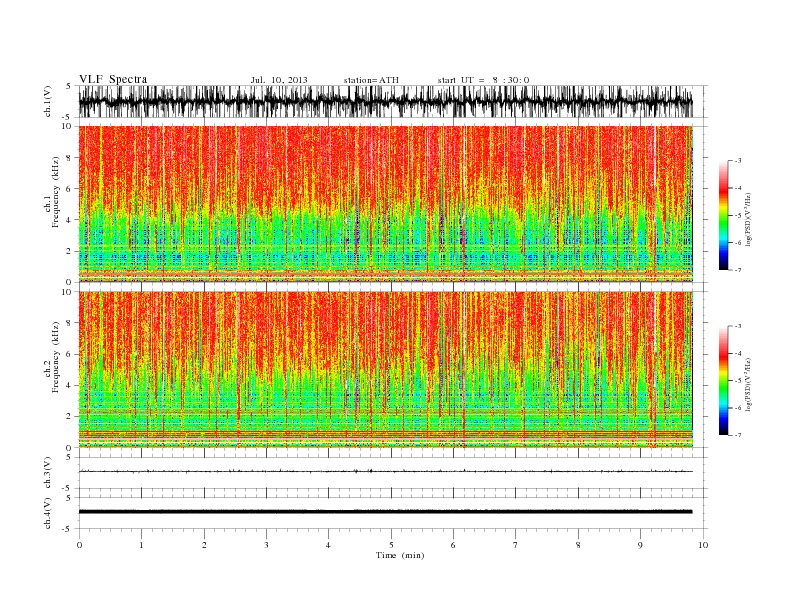The image size is (792, 612).
Task: Click the ch.1 frequency spectrogram panel
Action: 393,204
